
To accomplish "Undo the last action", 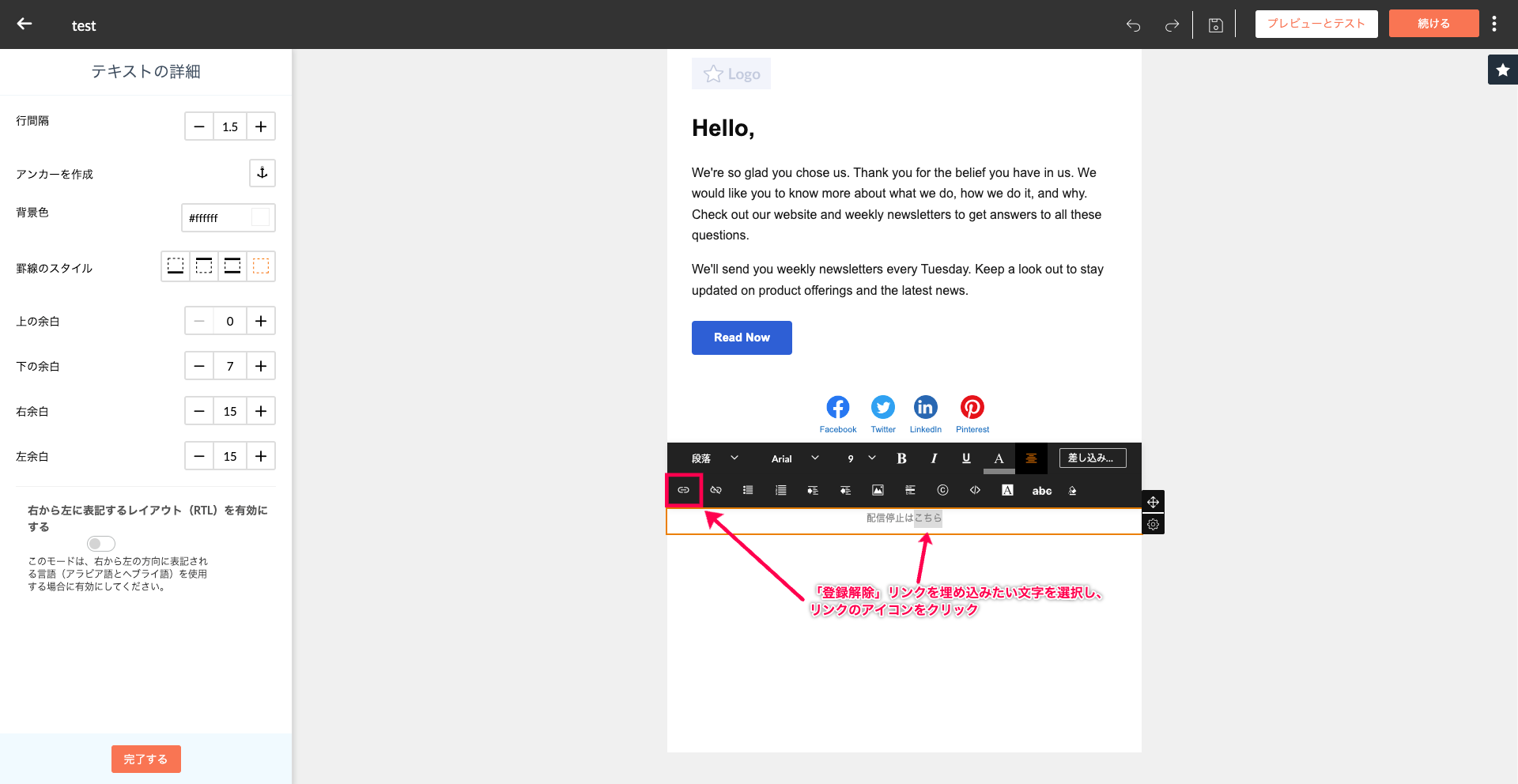I will 1133,25.
